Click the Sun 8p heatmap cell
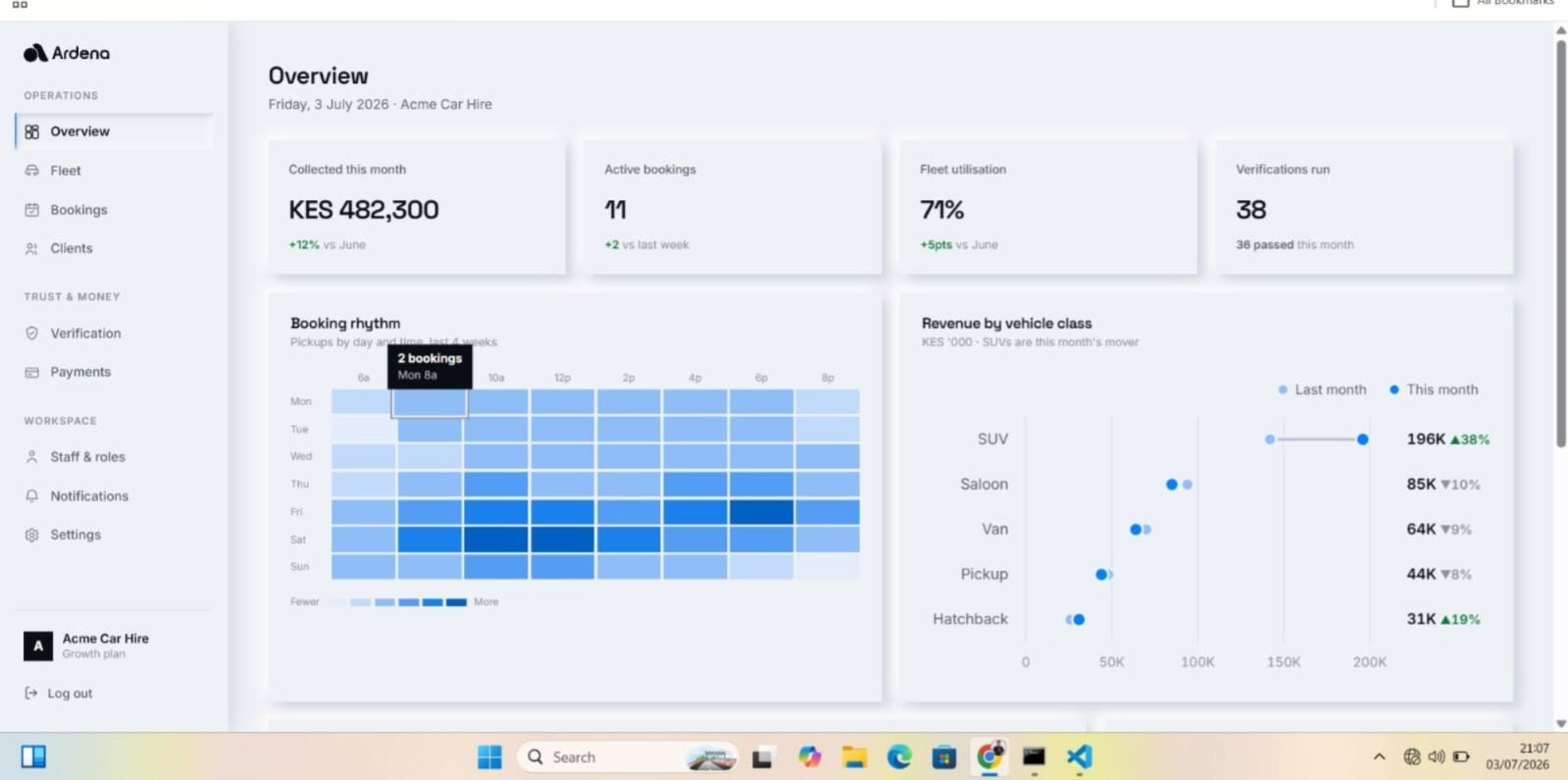 pyautogui.click(x=828, y=567)
